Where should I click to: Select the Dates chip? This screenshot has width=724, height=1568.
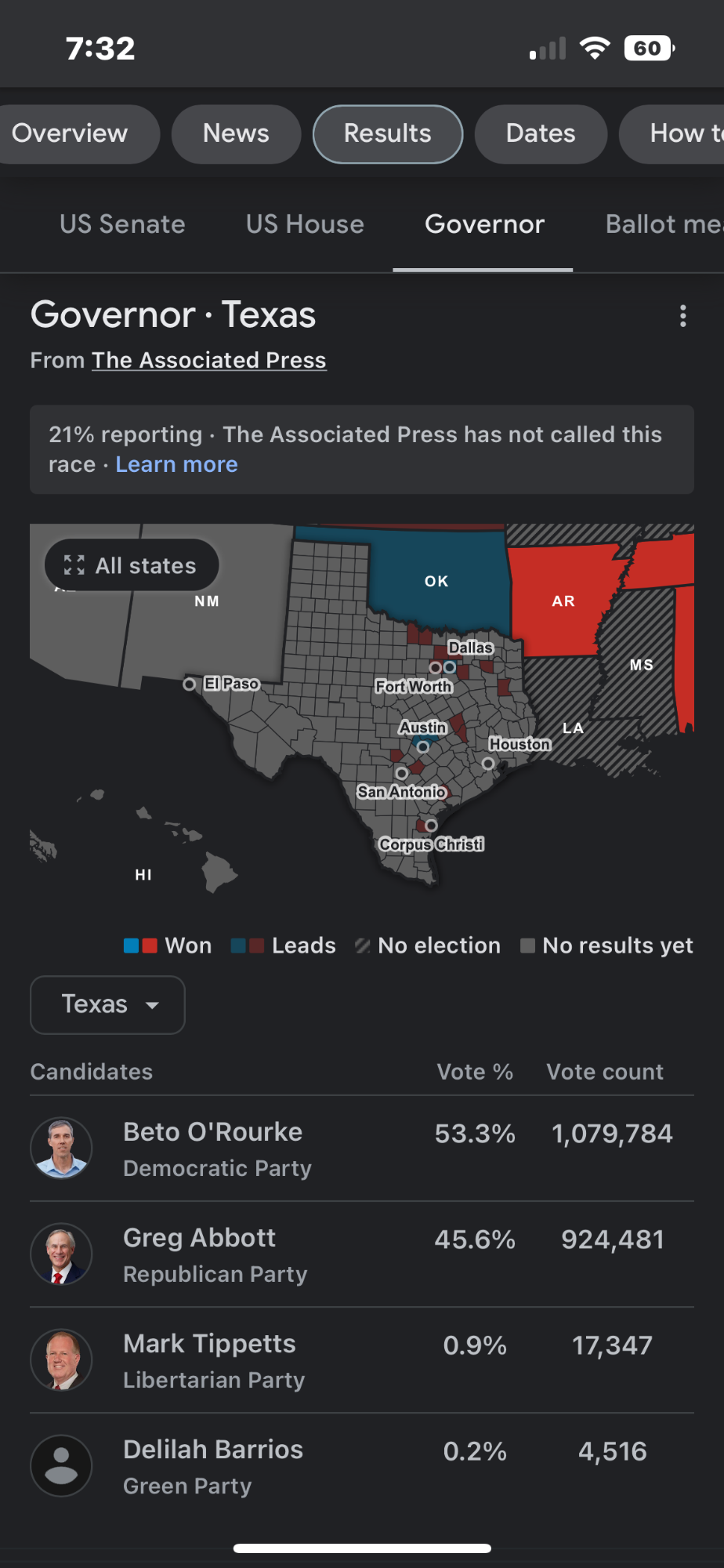click(541, 134)
